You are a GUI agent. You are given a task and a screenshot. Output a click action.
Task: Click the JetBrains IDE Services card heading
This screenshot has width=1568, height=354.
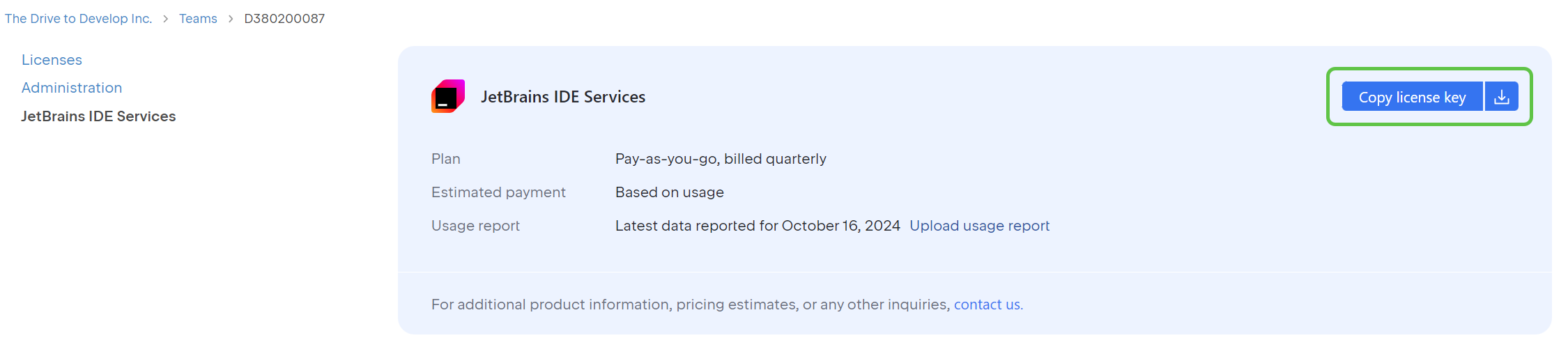(563, 97)
